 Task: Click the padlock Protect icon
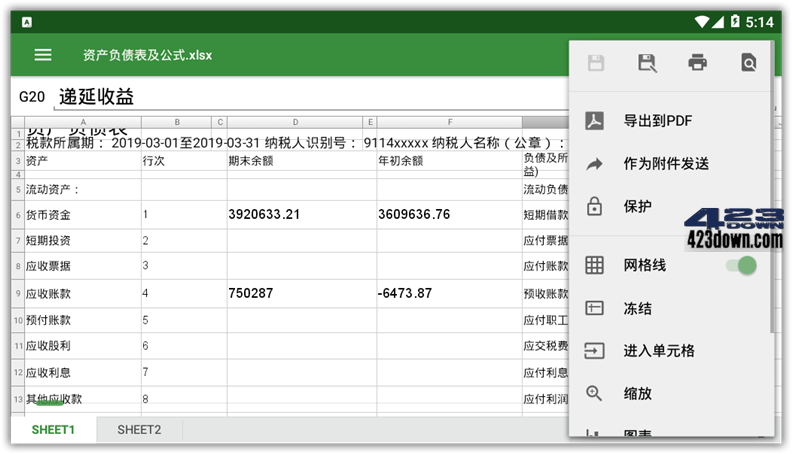[595, 206]
